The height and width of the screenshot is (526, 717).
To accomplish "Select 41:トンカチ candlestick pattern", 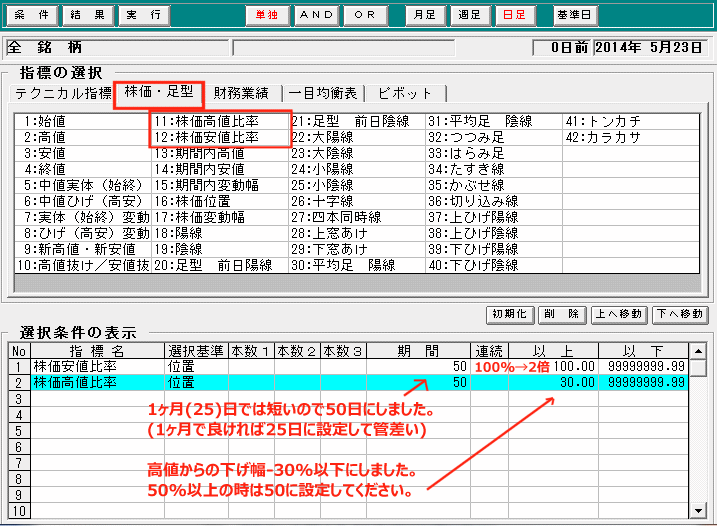I will (605, 121).
